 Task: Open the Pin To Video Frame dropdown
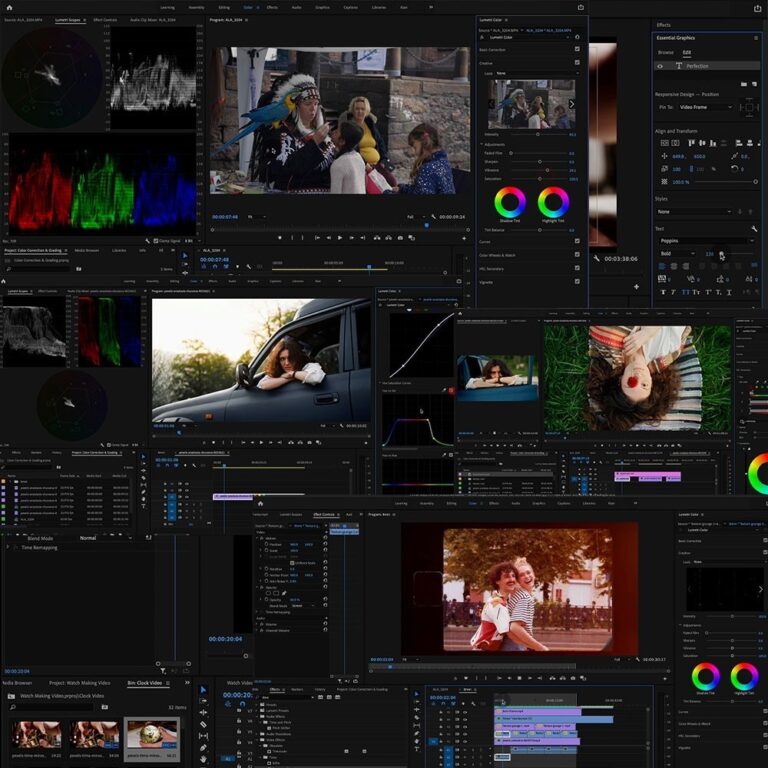[706, 107]
